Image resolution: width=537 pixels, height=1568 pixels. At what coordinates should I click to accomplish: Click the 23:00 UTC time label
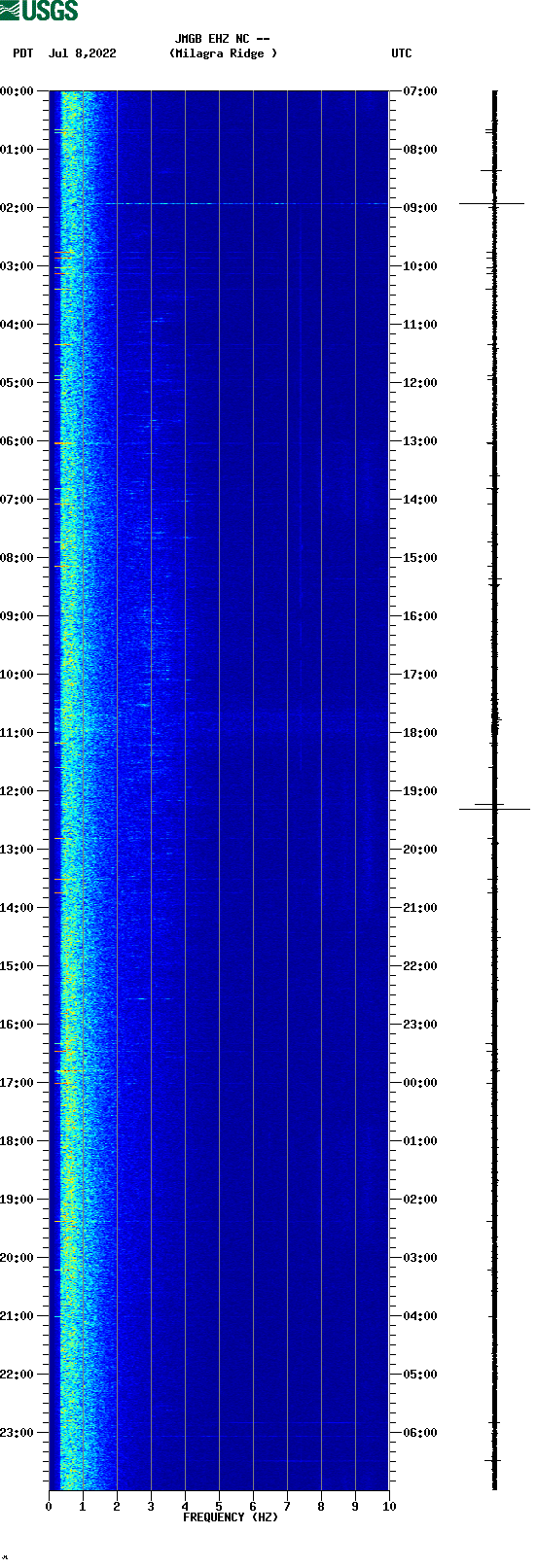420,1025
